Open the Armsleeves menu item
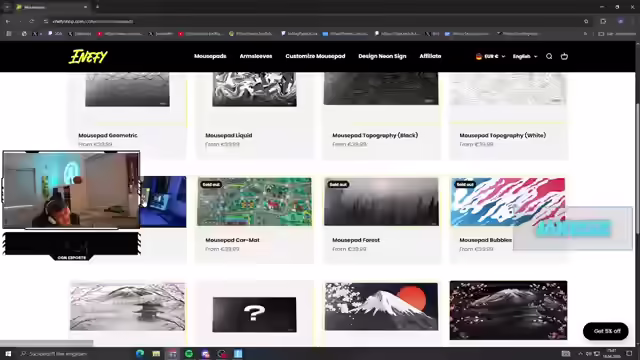The width and height of the screenshot is (640, 360). click(x=256, y=56)
